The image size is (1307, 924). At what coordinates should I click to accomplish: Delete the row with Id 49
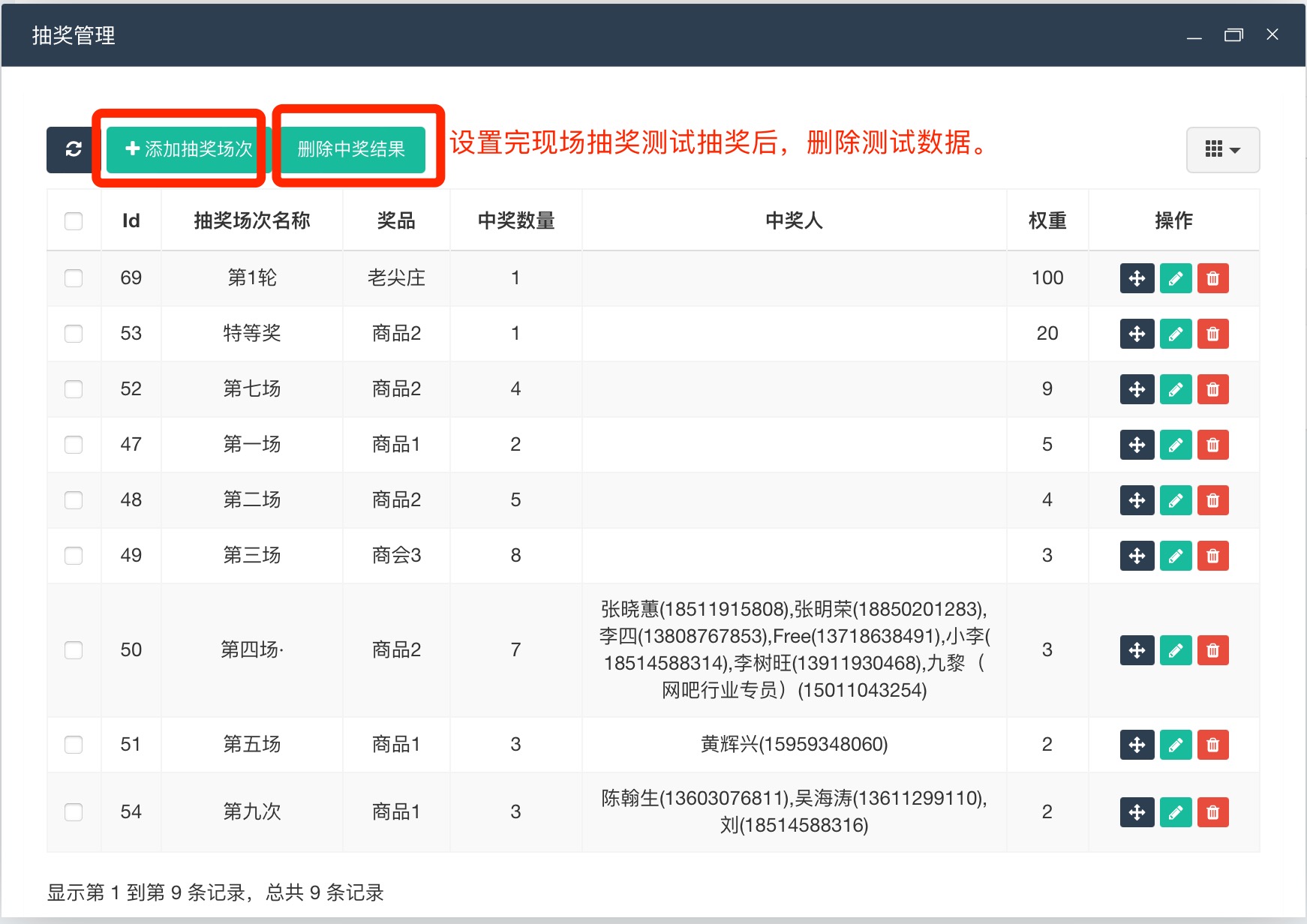[1212, 556]
